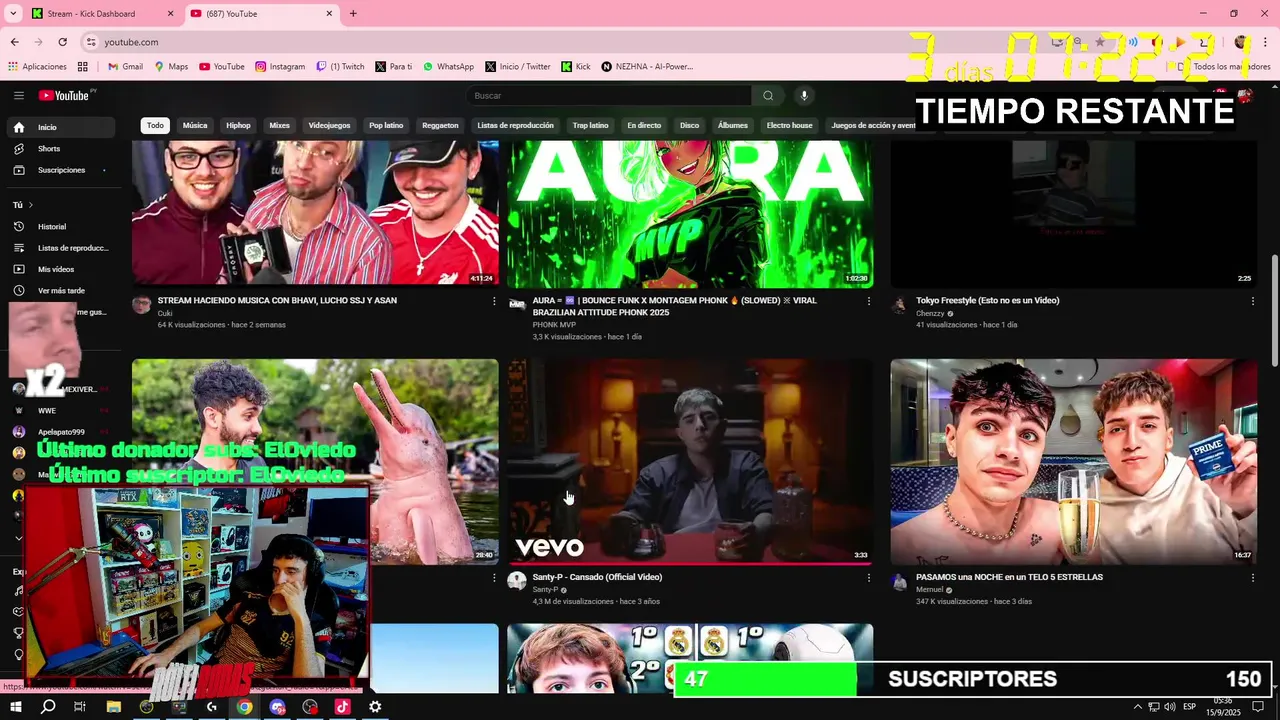Expand the subscriptions list chevron in sidebar

[x=18, y=538]
